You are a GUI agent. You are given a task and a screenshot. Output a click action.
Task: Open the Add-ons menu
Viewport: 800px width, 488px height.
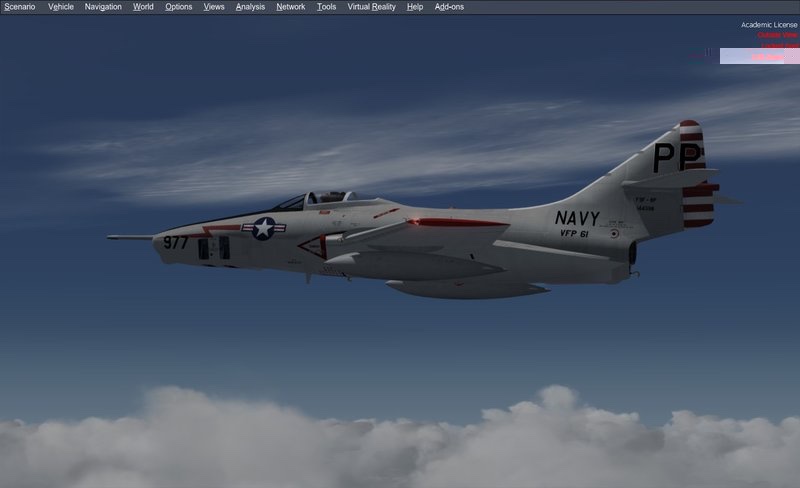(449, 7)
